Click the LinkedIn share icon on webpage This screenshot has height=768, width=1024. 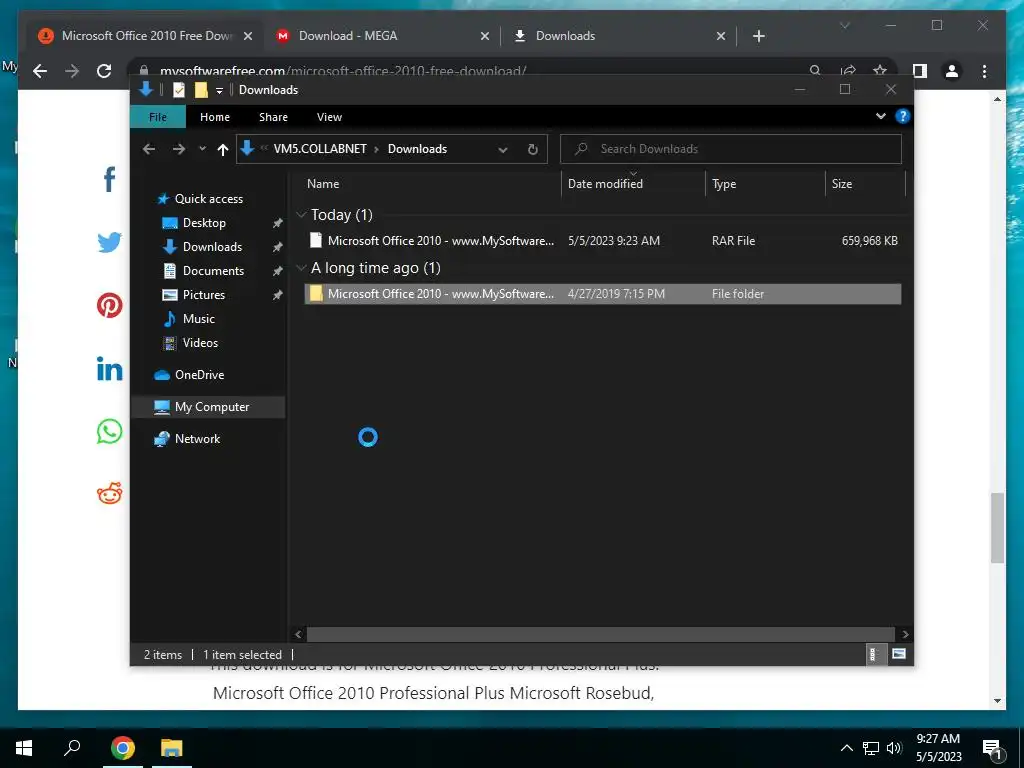tap(109, 369)
